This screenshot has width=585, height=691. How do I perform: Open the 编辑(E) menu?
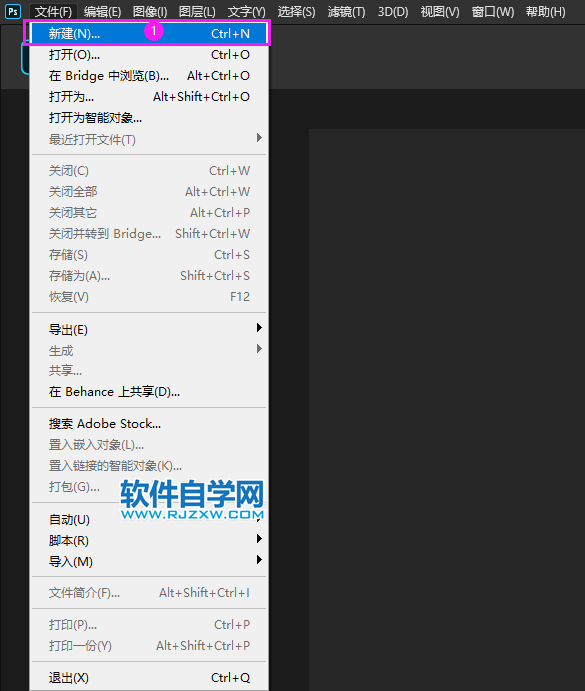pos(102,11)
